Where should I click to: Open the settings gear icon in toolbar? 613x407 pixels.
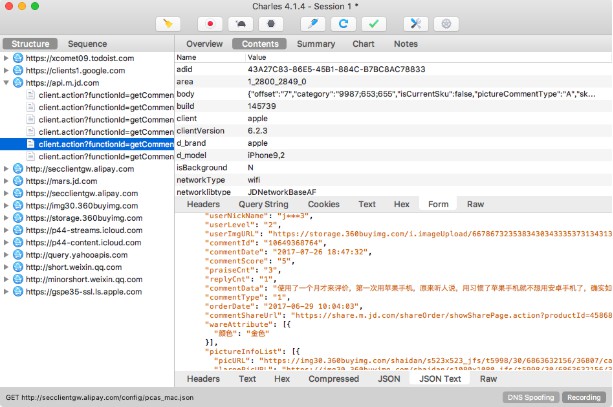tap(446, 24)
